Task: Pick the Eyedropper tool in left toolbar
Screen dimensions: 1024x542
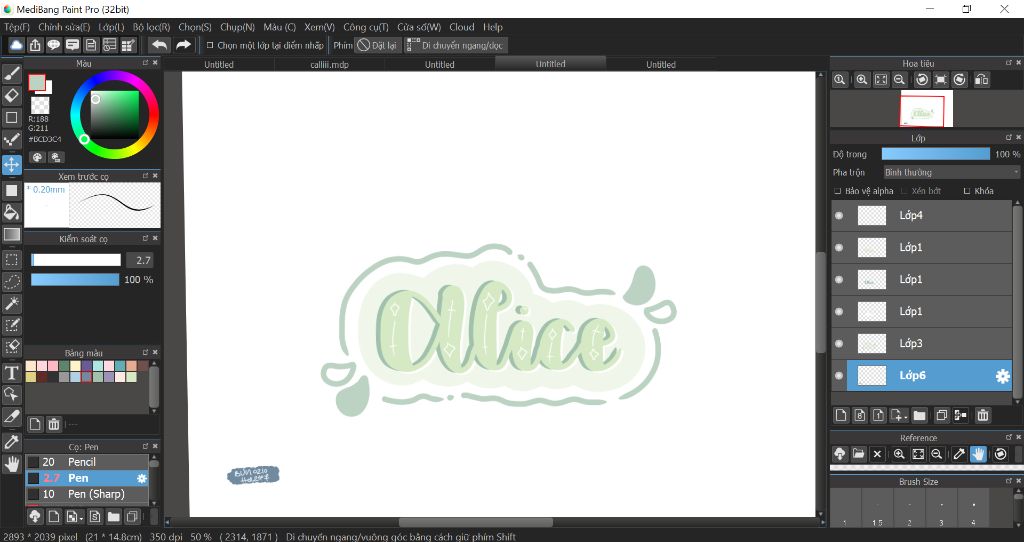Action: 12,442
